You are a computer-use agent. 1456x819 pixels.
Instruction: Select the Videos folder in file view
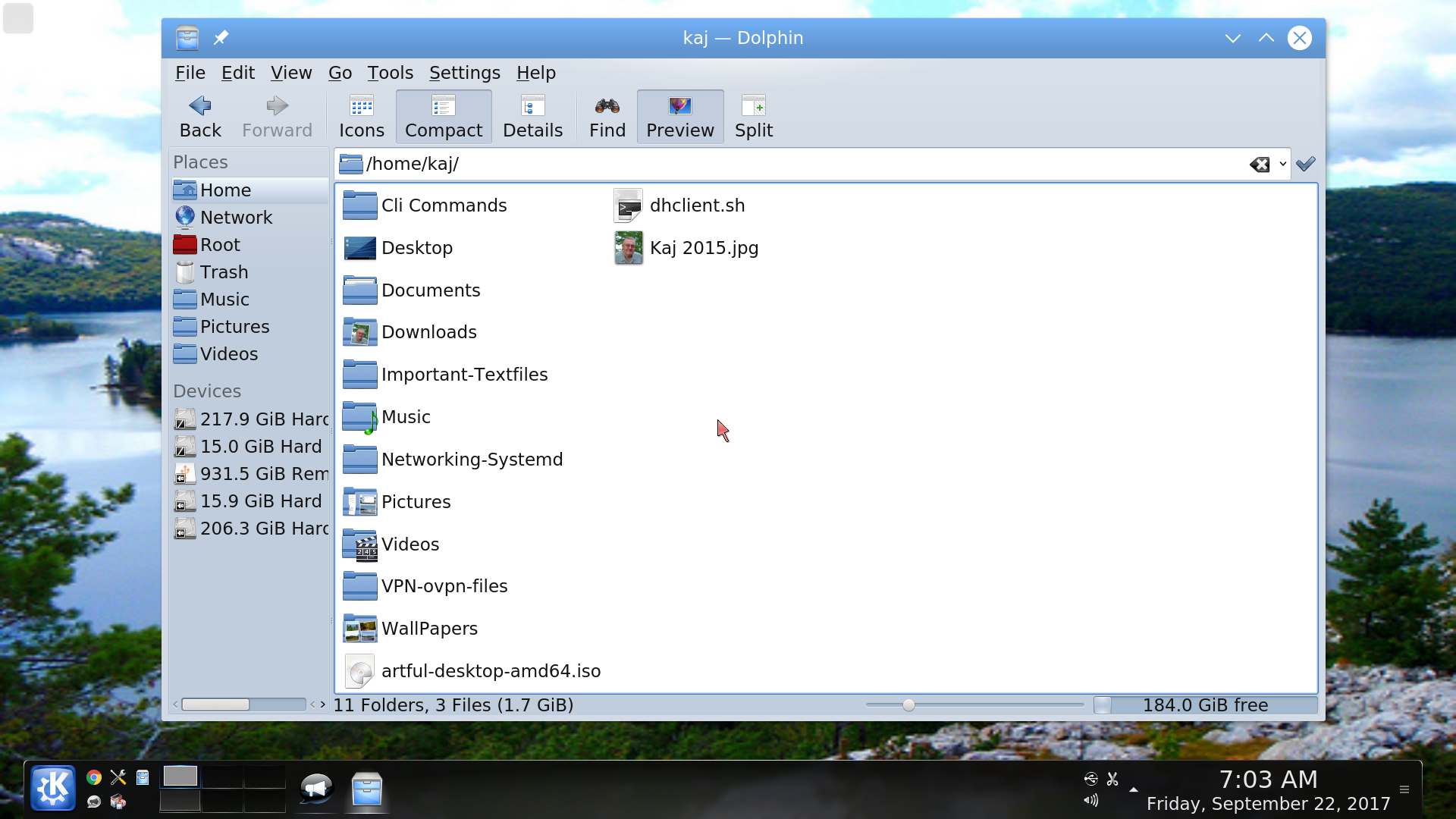[391, 544]
